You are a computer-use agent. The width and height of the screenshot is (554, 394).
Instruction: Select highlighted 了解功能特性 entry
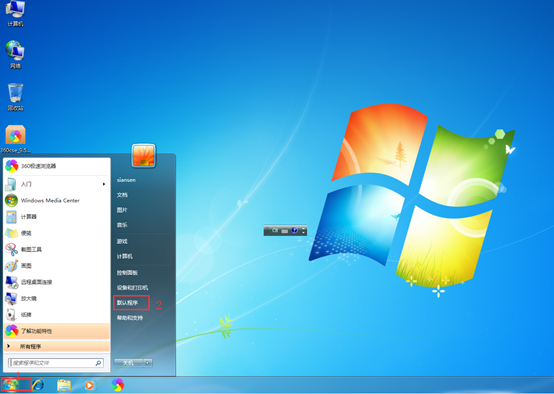57,331
